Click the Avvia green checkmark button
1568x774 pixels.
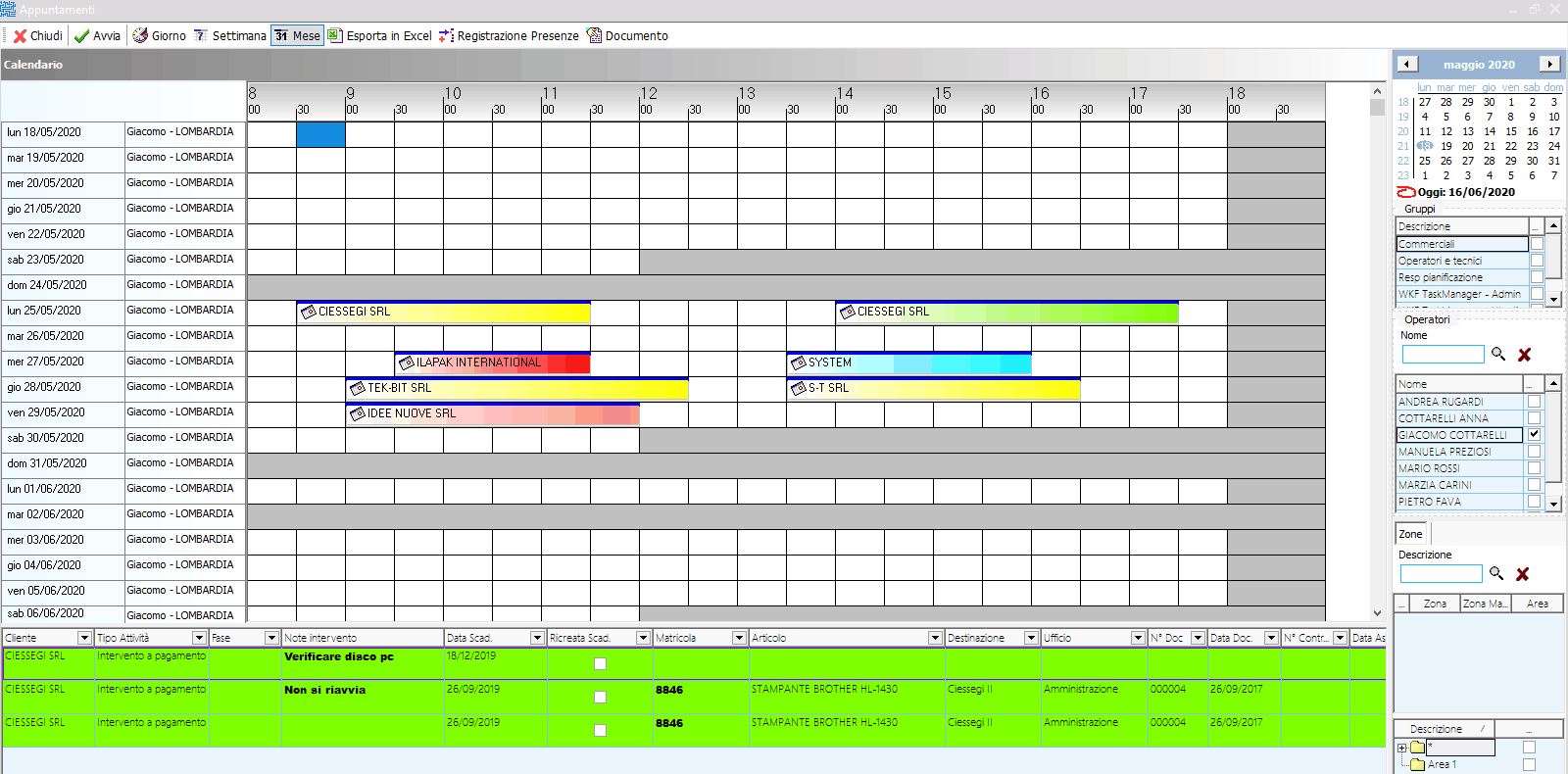click(x=97, y=35)
